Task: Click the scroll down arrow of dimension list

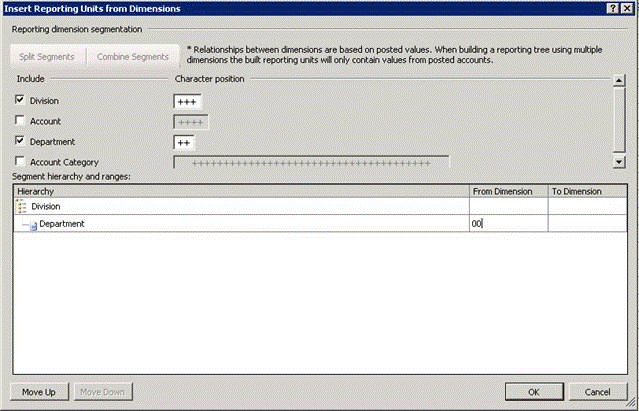Action: (x=619, y=162)
